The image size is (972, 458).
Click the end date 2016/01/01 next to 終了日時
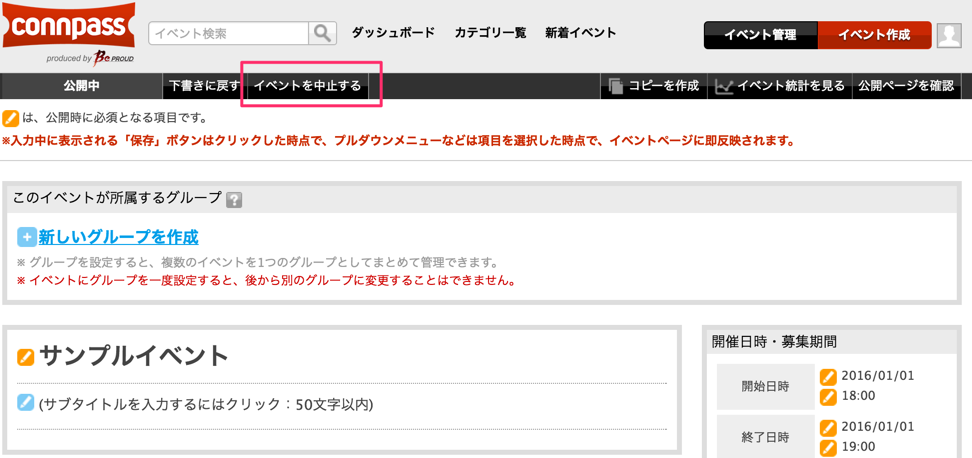[x=877, y=427]
